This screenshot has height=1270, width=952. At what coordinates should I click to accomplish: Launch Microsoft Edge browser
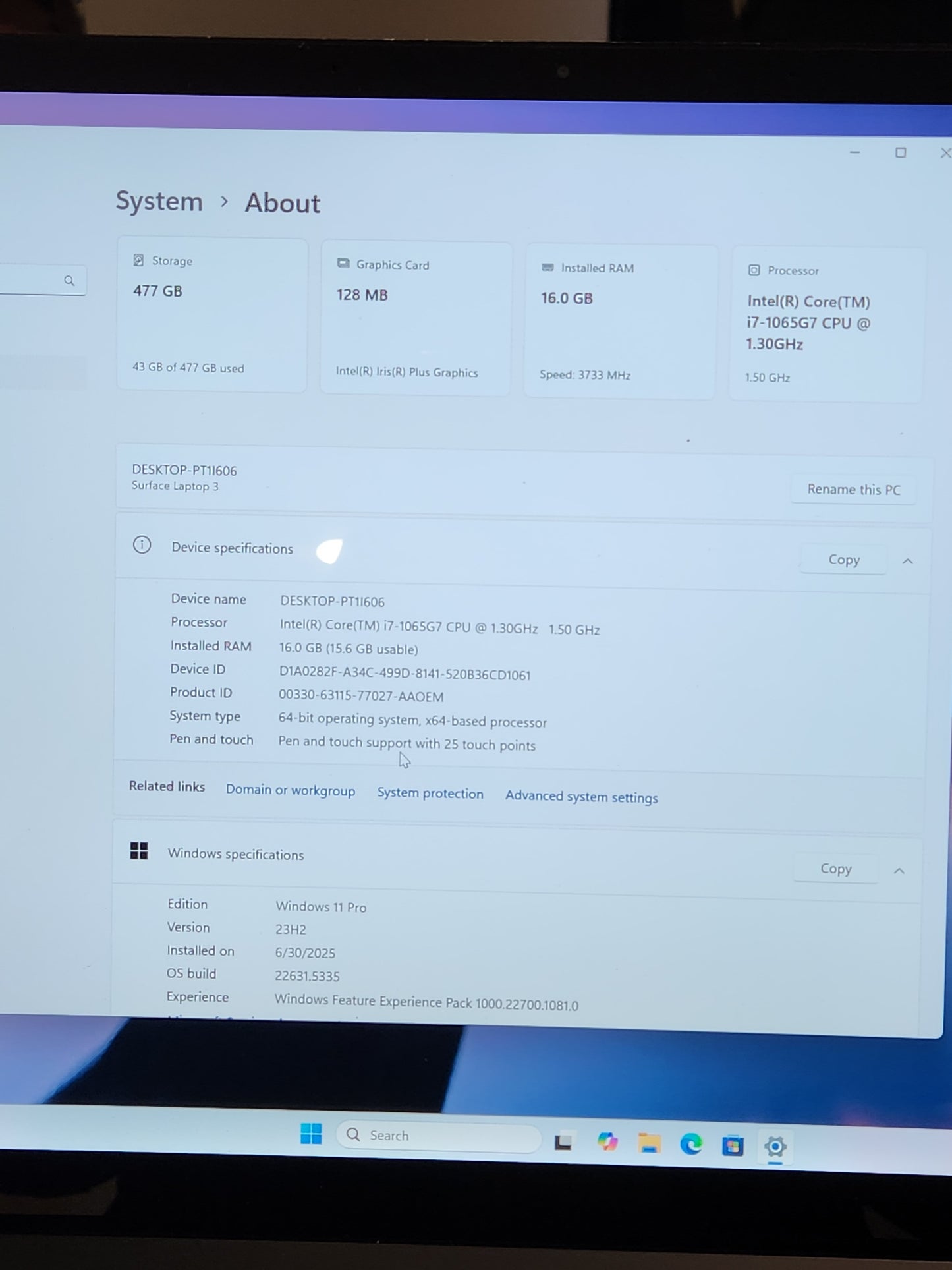[691, 1145]
